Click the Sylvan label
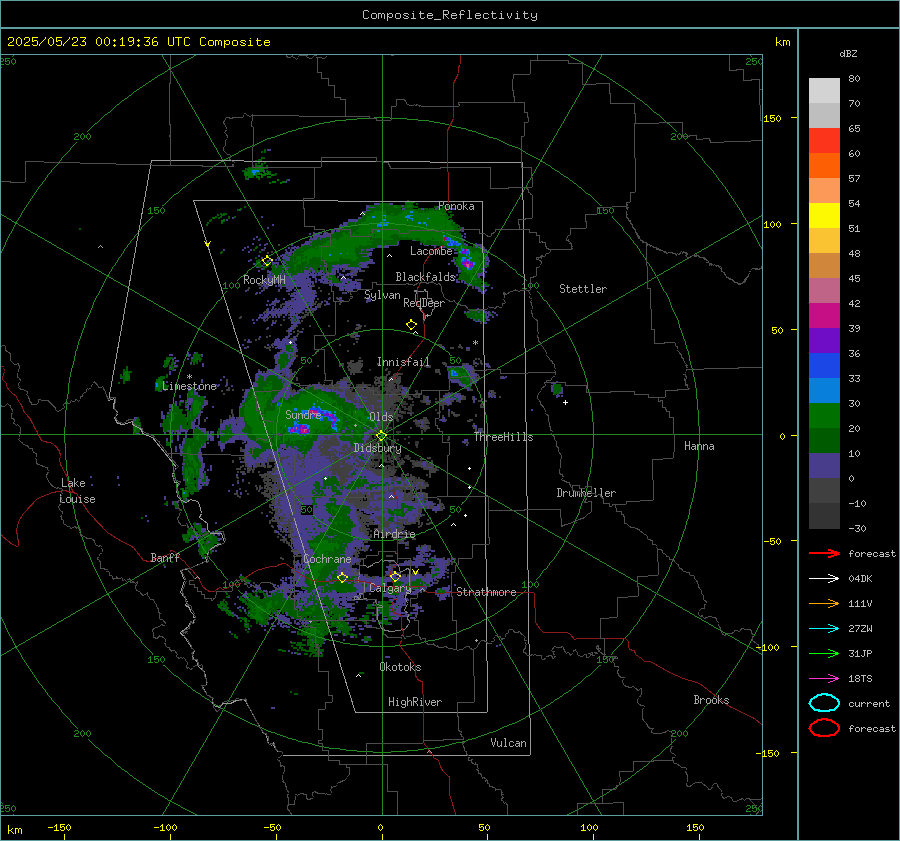 click(x=382, y=295)
